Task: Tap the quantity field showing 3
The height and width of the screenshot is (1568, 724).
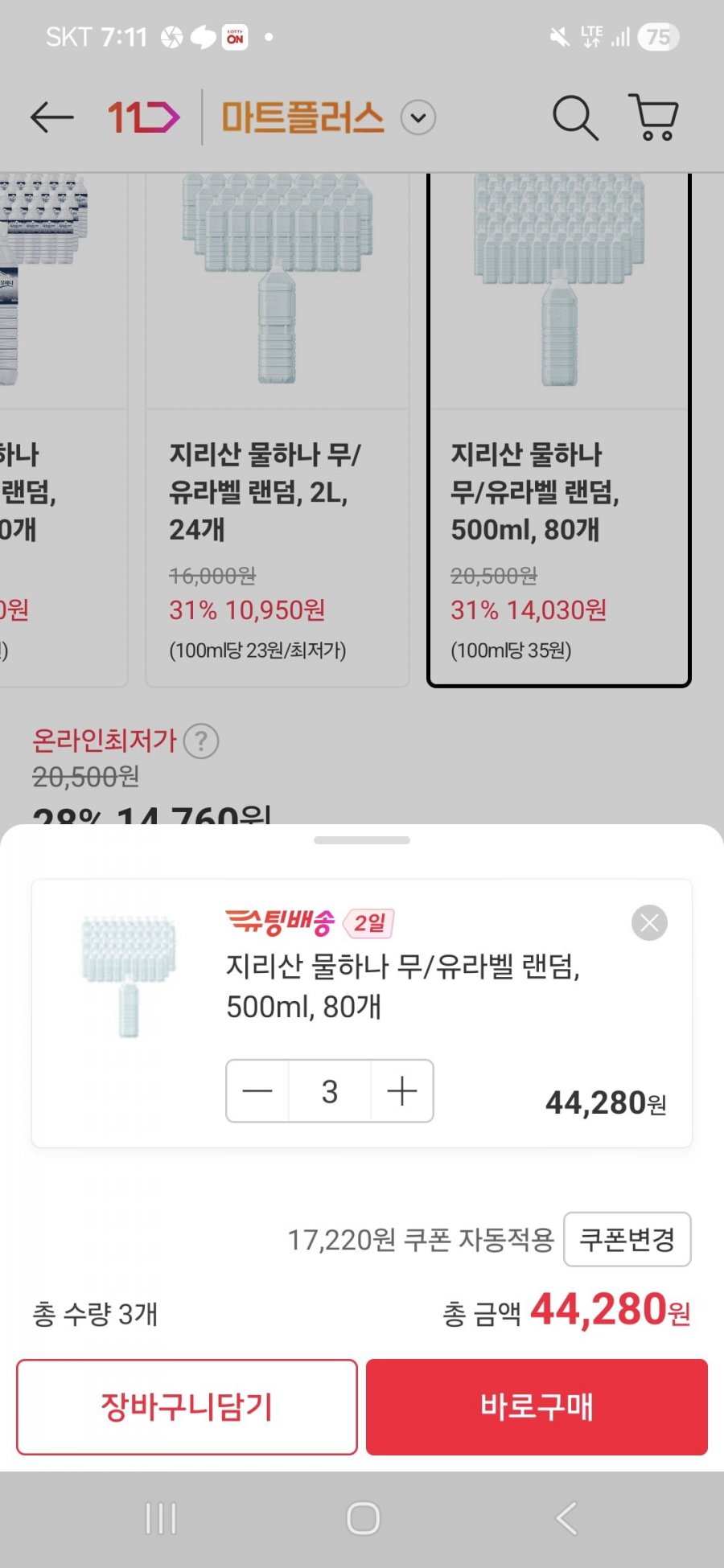Action: point(330,1091)
